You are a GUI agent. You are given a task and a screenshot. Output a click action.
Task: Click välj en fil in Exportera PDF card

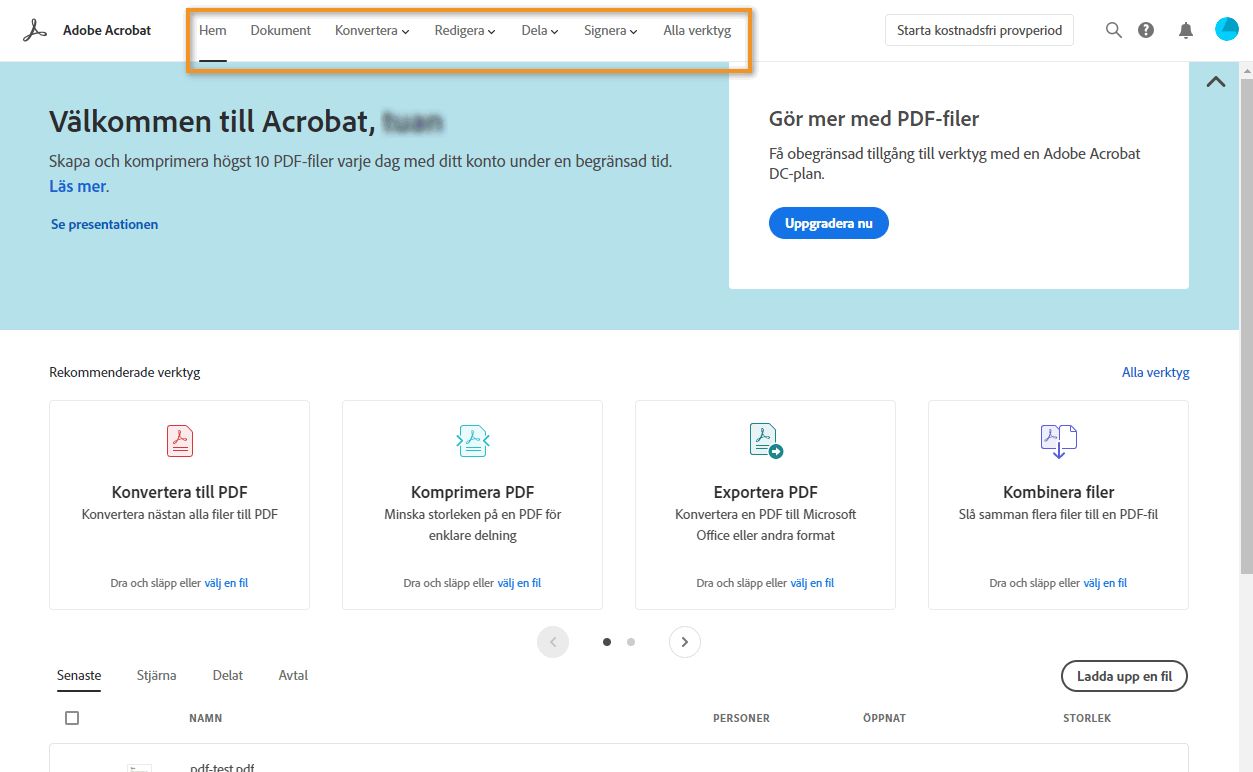[812, 583]
